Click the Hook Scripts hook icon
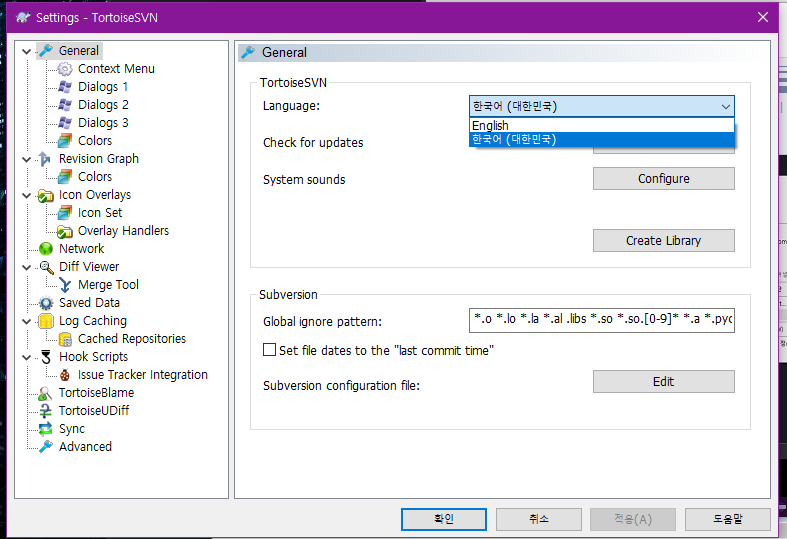The image size is (787, 539). 46,357
